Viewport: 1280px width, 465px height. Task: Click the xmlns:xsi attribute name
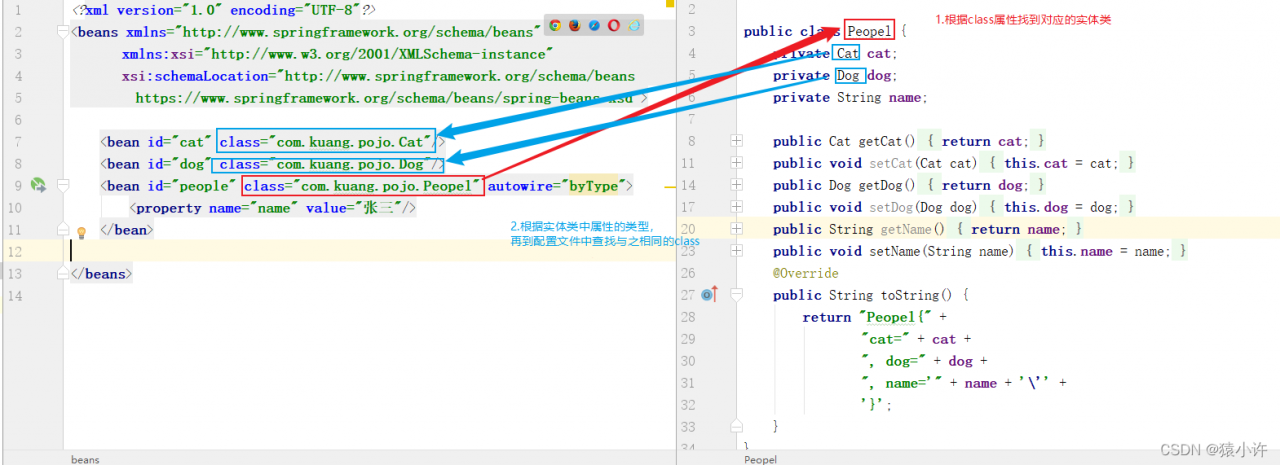click(159, 53)
